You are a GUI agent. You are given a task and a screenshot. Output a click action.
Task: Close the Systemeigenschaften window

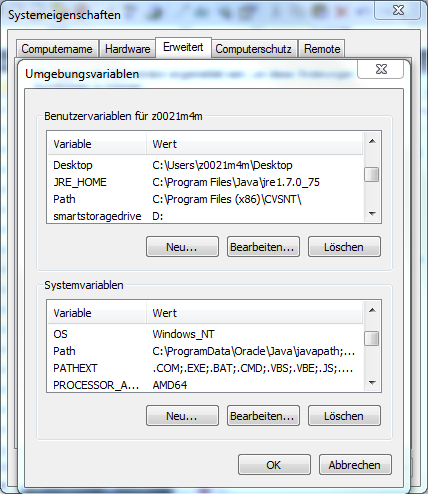398,10
